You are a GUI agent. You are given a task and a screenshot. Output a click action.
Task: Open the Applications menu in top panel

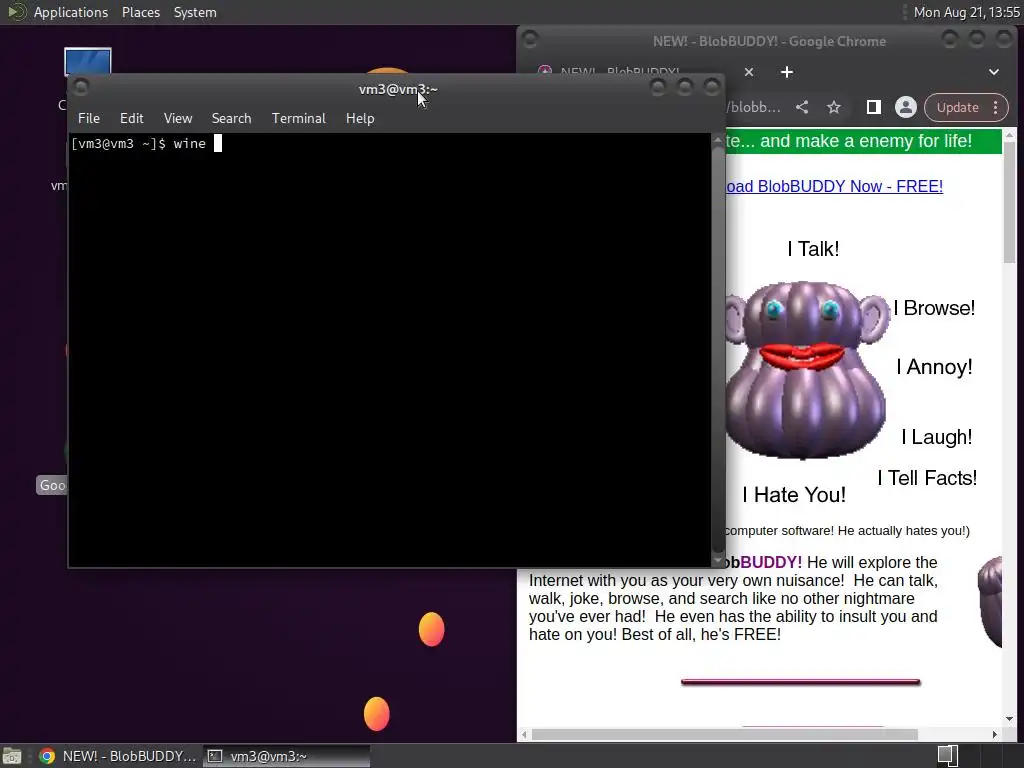[71, 12]
